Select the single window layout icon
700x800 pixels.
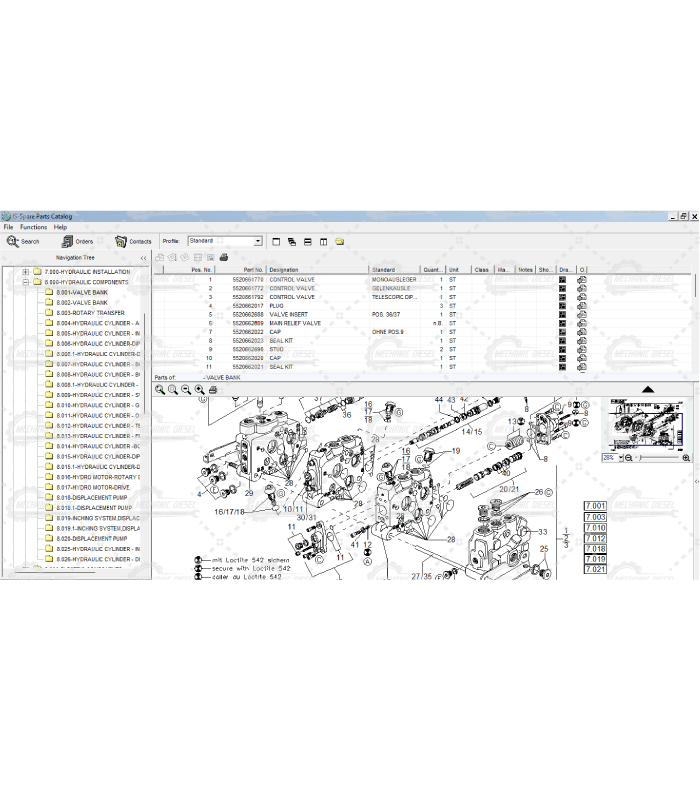(x=275, y=241)
